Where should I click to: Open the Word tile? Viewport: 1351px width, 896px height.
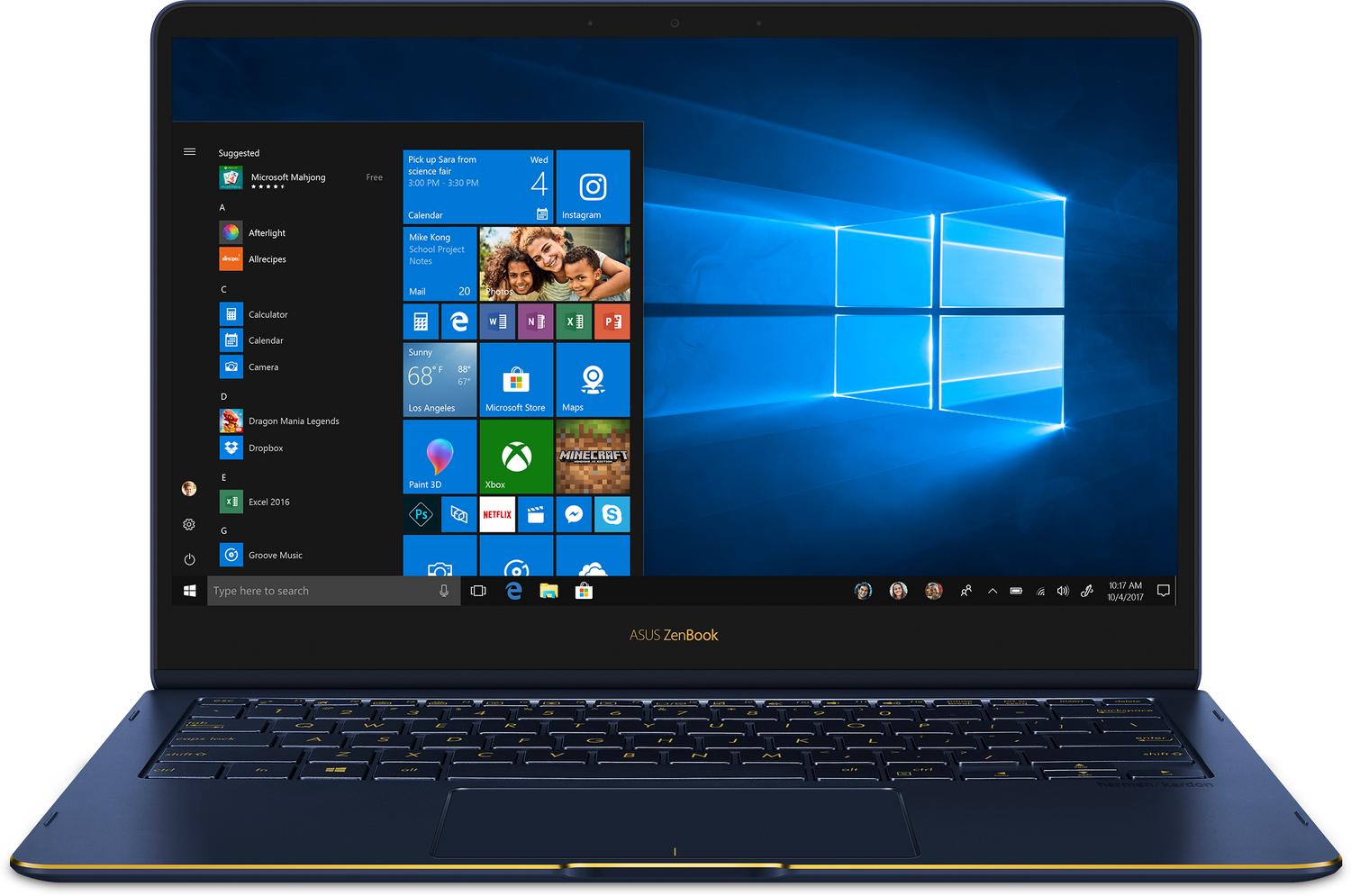click(497, 321)
